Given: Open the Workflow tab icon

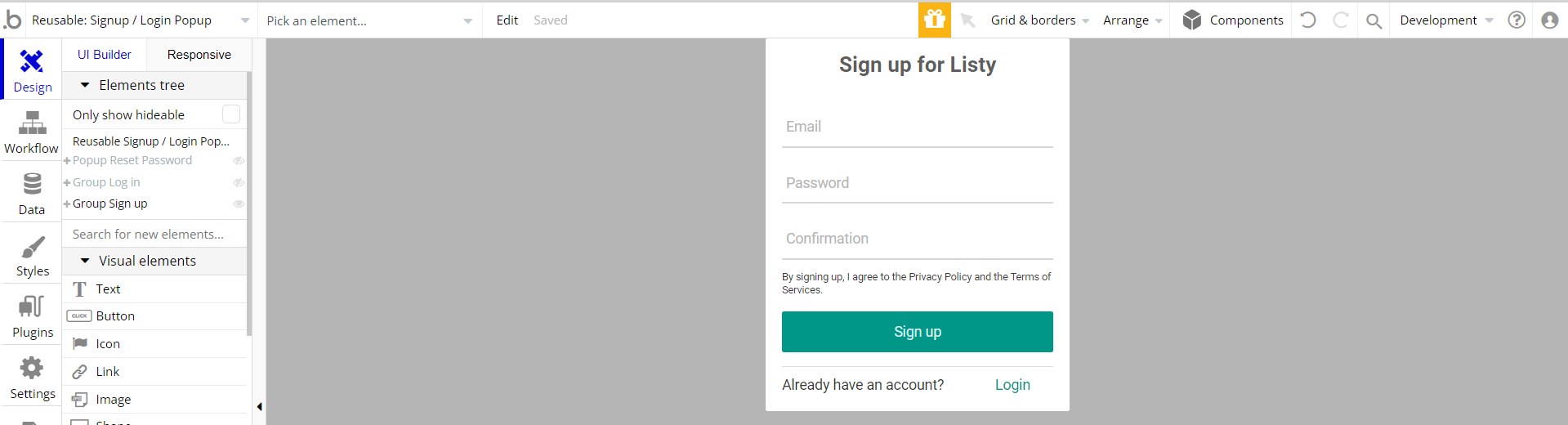Looking at the screenshot, I should coord(32,123).
